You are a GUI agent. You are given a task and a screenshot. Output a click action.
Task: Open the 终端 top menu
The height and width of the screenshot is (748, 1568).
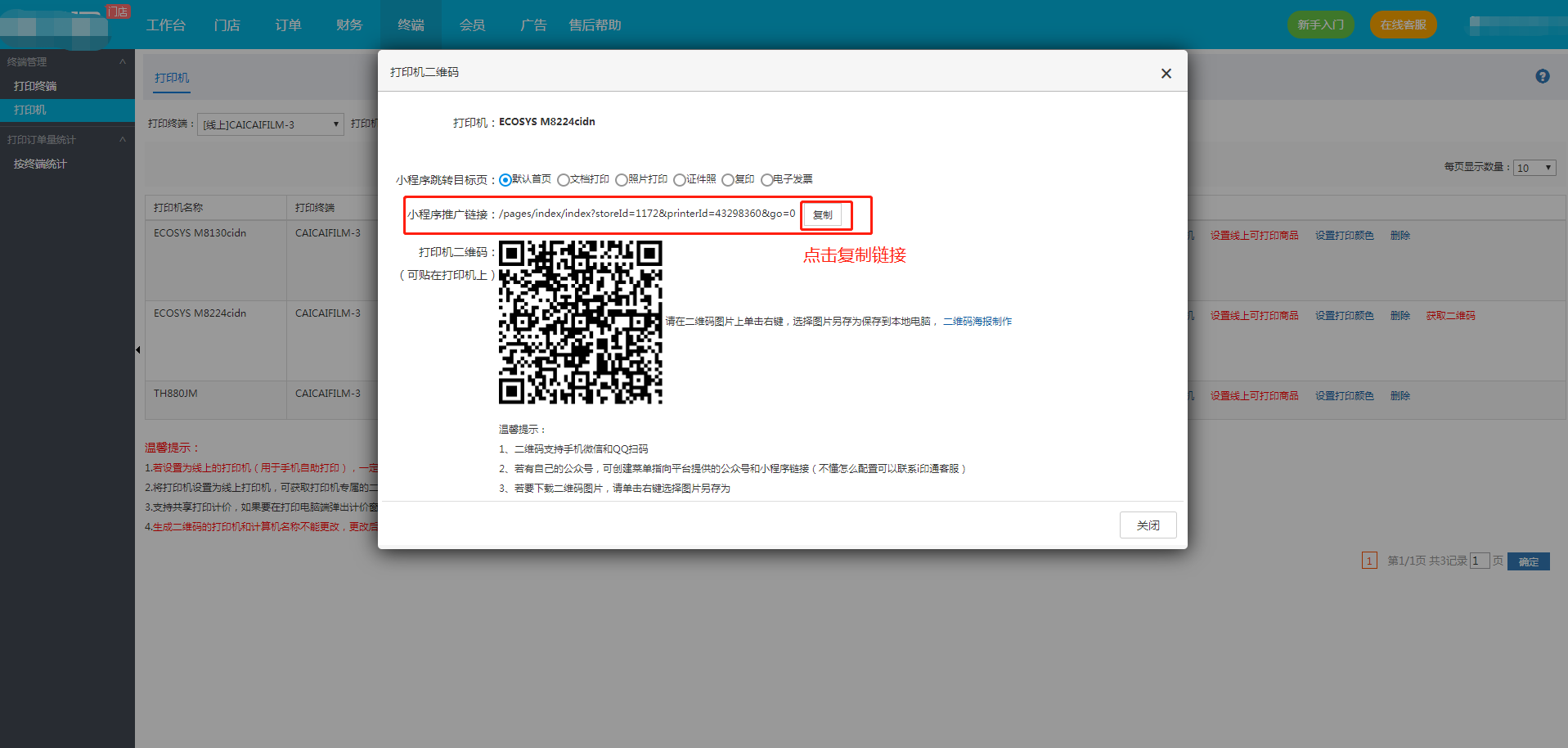pos(411,25)
